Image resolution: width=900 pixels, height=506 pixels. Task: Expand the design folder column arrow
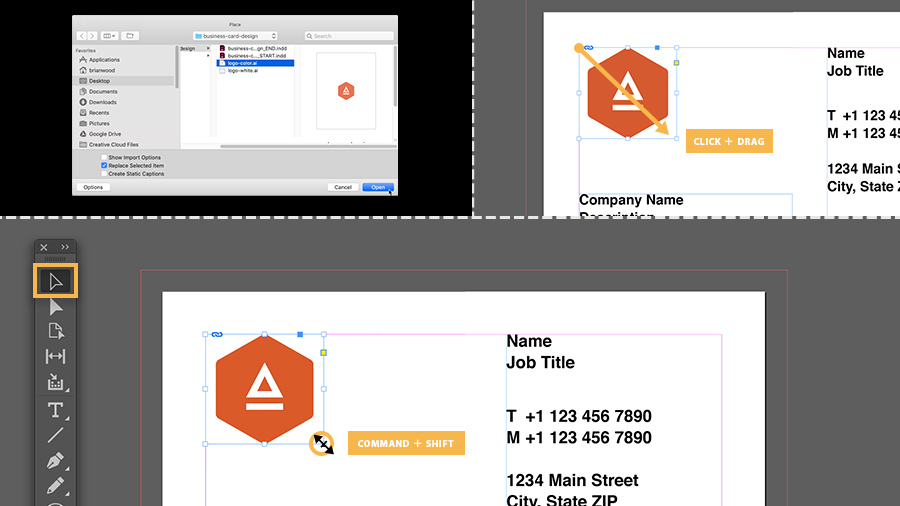[208, 49]
